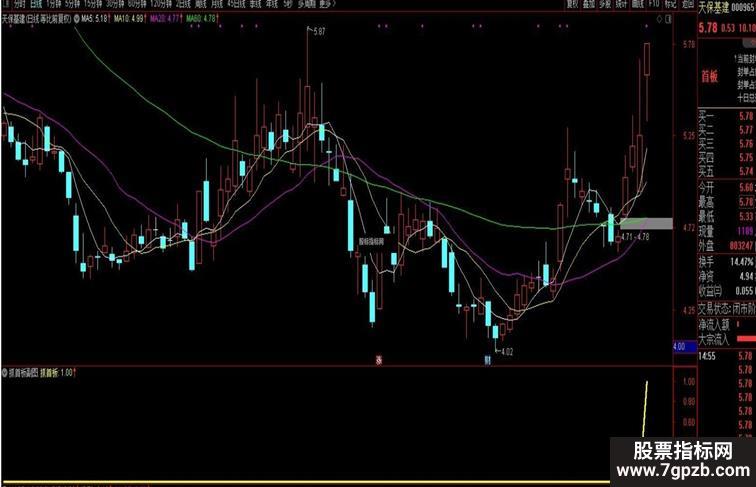The image size is (756, 487).
Task: Click the 统计 statistics toolbar button
Action: (x=621, y=4)
